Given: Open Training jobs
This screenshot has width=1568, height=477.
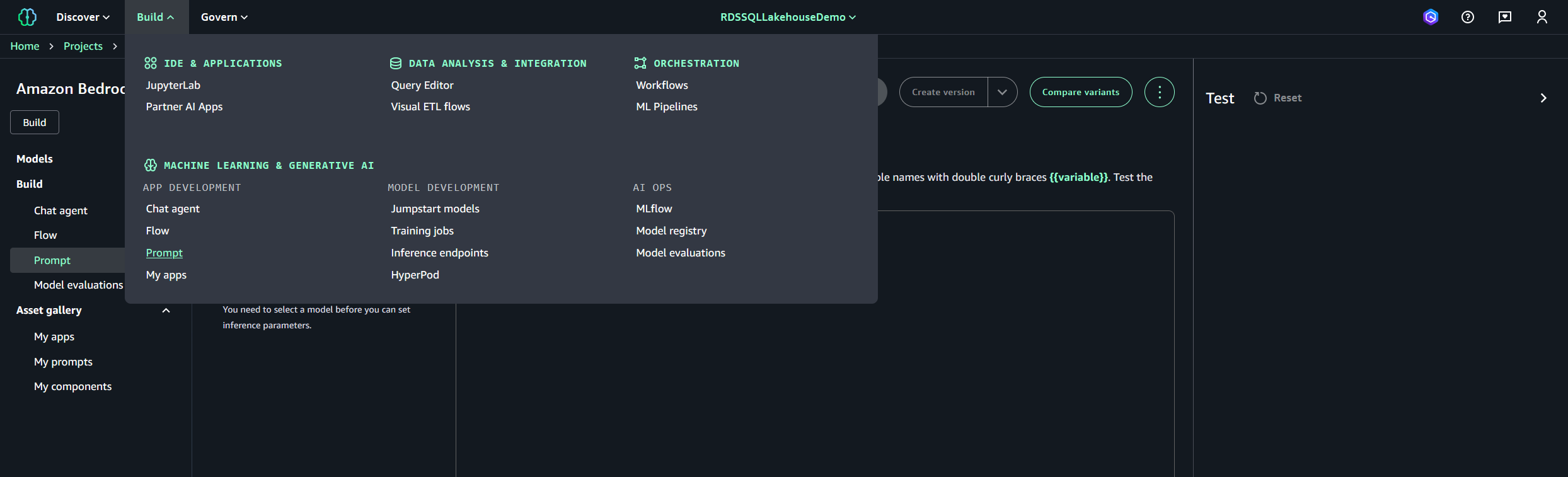Looking at the screenshot, I should tap(422, 231).
